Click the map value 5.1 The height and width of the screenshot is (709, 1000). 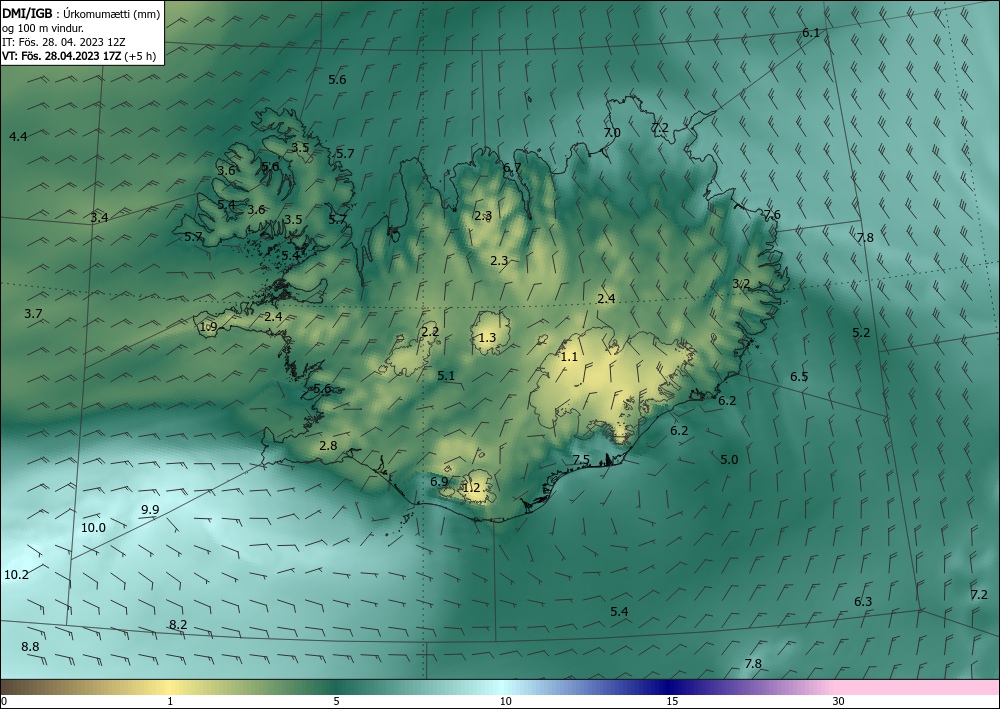pos(446,376)
